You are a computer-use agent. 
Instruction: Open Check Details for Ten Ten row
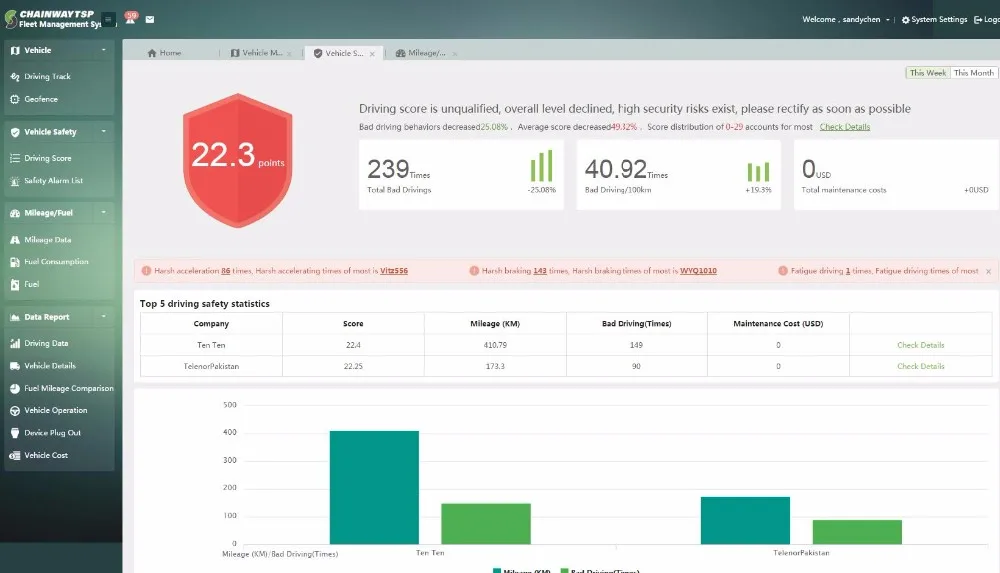coord(920,345)
